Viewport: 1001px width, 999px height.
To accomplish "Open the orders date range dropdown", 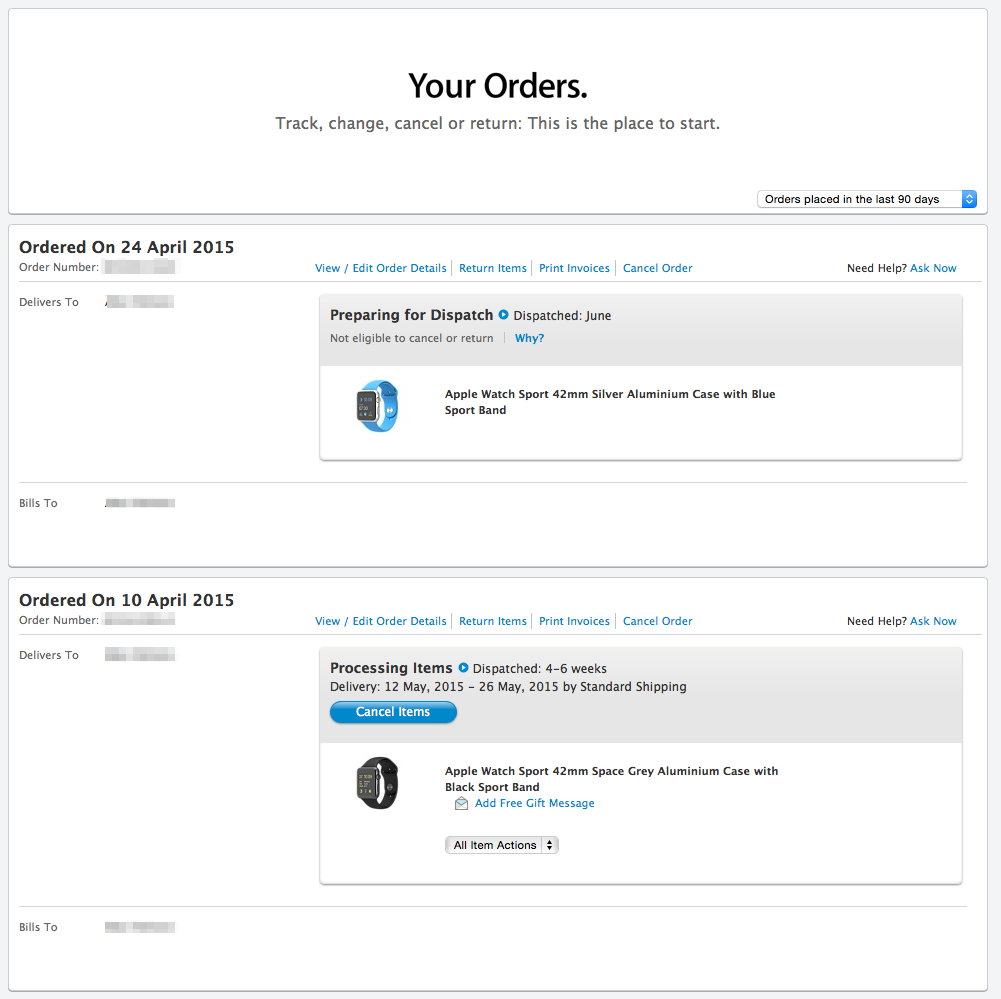I will tap(867, 199).
